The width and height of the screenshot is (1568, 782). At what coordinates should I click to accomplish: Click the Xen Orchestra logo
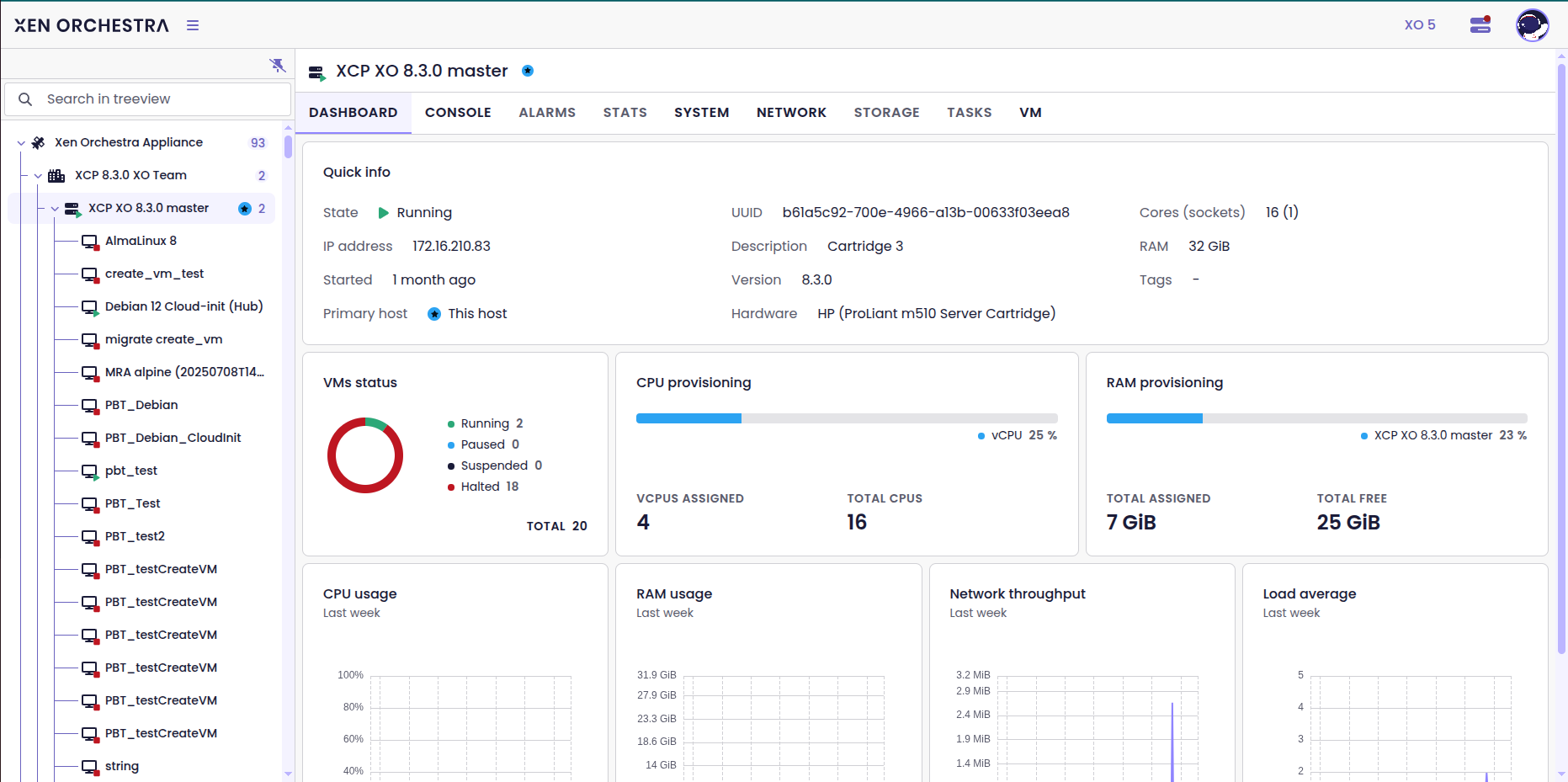[x=91, y=25]
